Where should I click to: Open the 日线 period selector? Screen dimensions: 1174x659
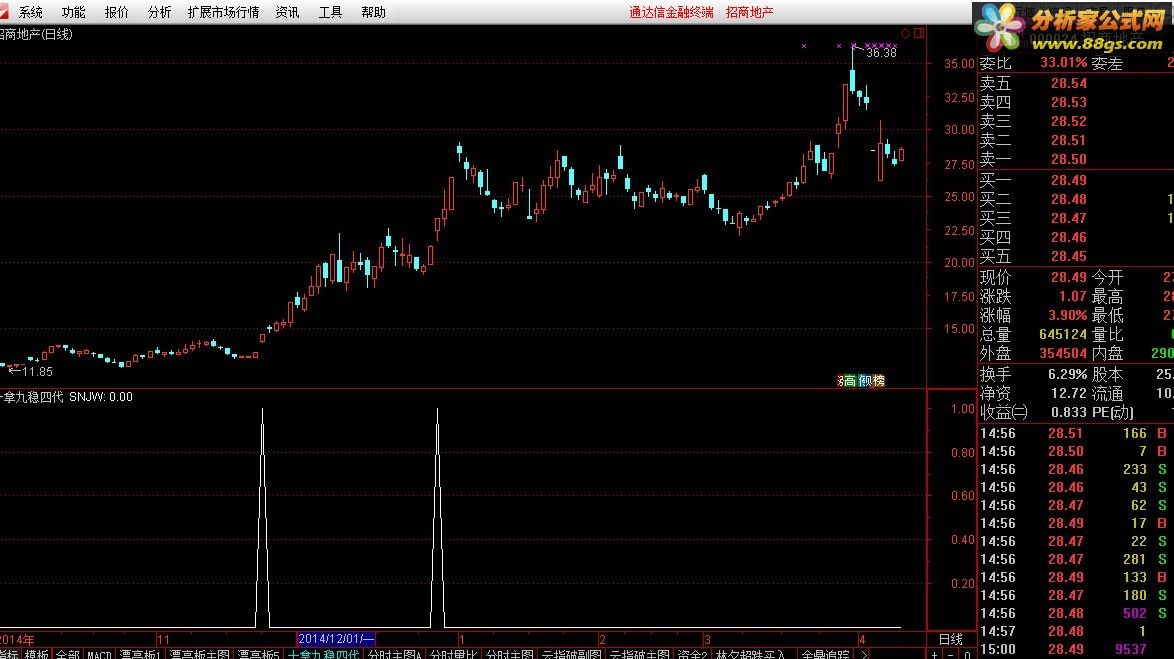point(951,639)
